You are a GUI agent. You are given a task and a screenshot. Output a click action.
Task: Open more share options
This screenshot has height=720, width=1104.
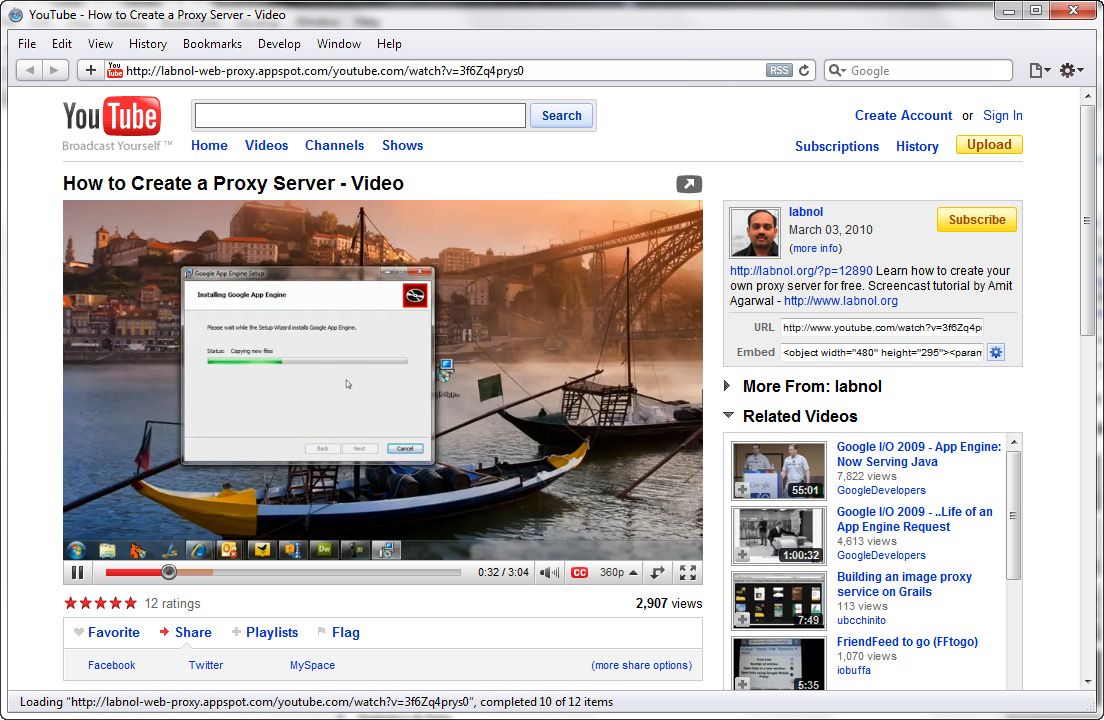coord(641,665)
